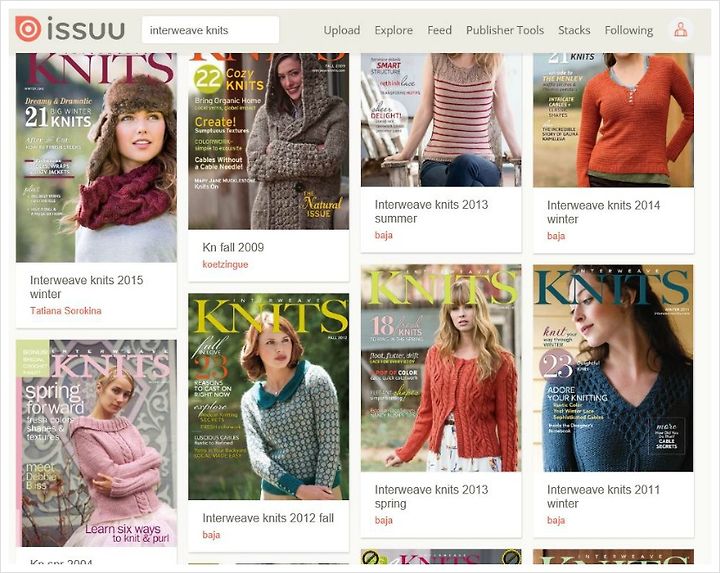Open the Upload menu item
This screenshot has width=720, height=573.
click(342, 30)
